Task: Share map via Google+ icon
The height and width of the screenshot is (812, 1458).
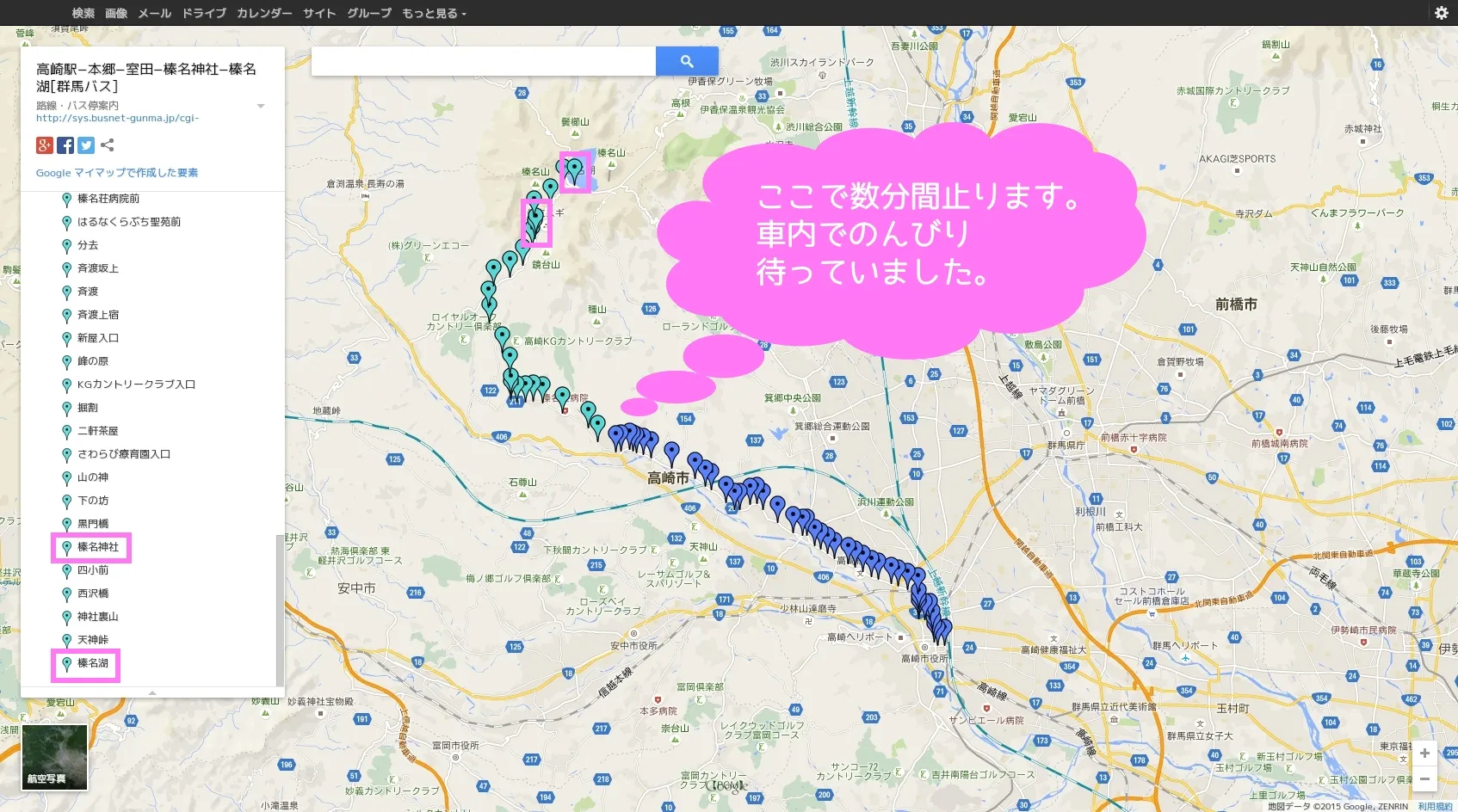Action: [45, 145]
